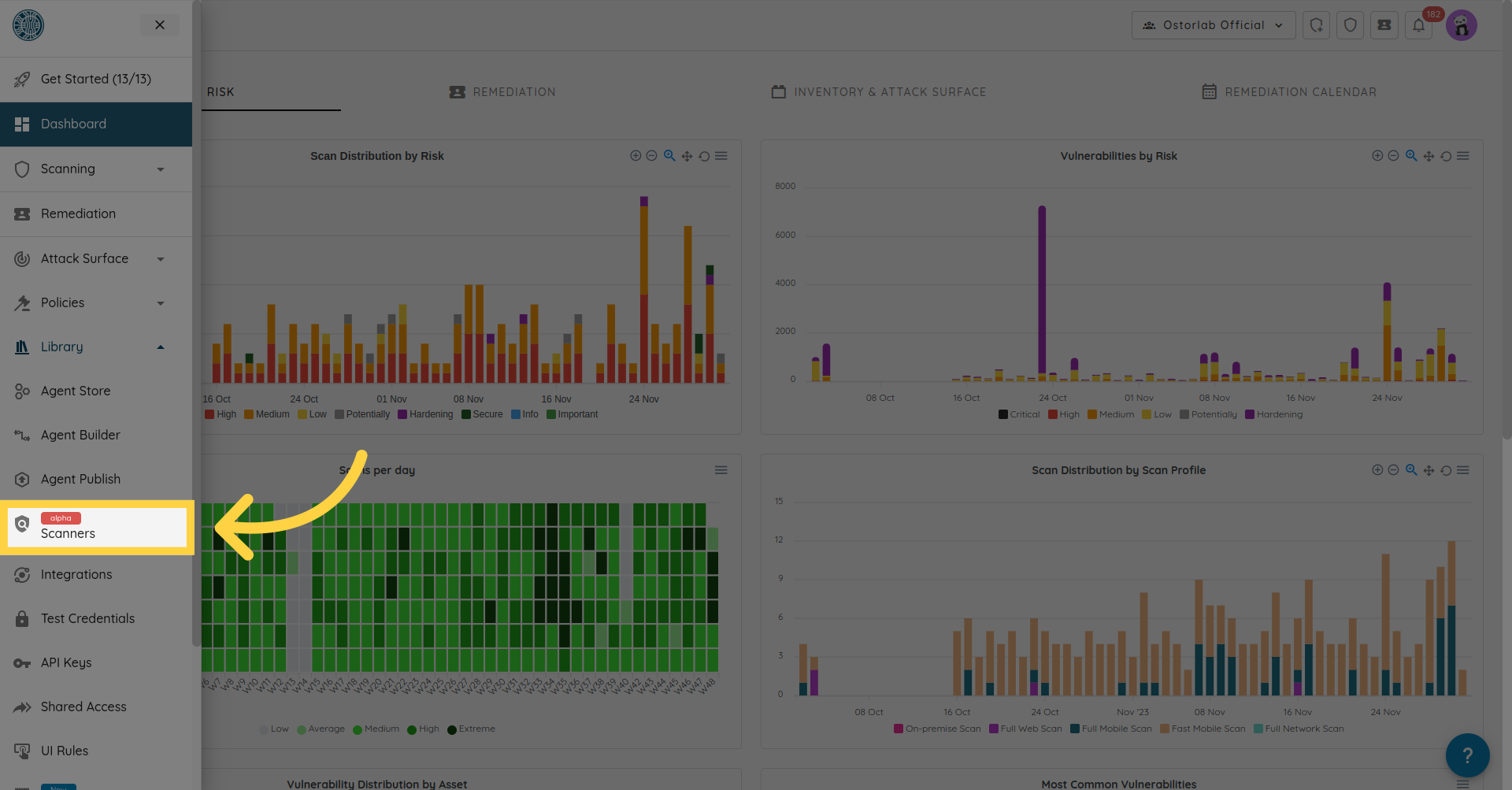Viewport: 1512px width, 790px height.
Task: Switch to the Remediation tab
Action: 502,92
